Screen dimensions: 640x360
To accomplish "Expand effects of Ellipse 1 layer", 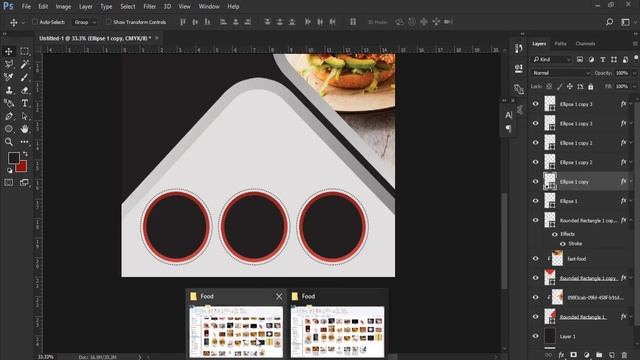I will click(631, 201).
